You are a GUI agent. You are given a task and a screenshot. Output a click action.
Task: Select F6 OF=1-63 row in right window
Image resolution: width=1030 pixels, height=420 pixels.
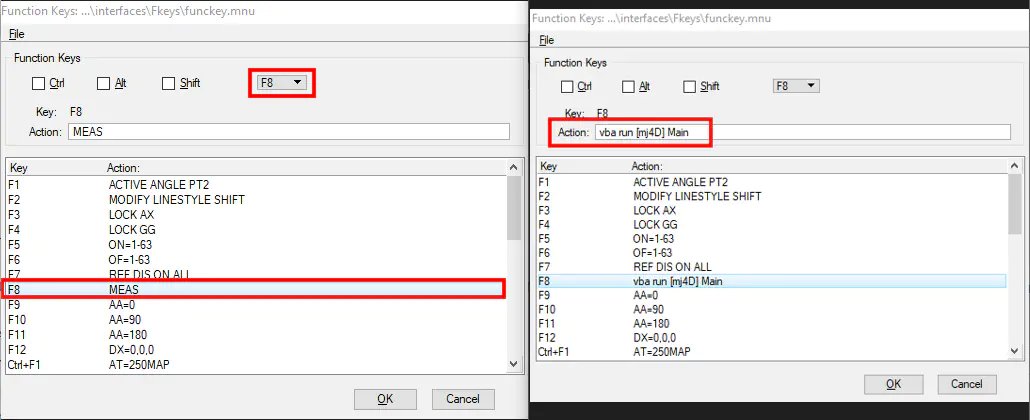[772, 253]
